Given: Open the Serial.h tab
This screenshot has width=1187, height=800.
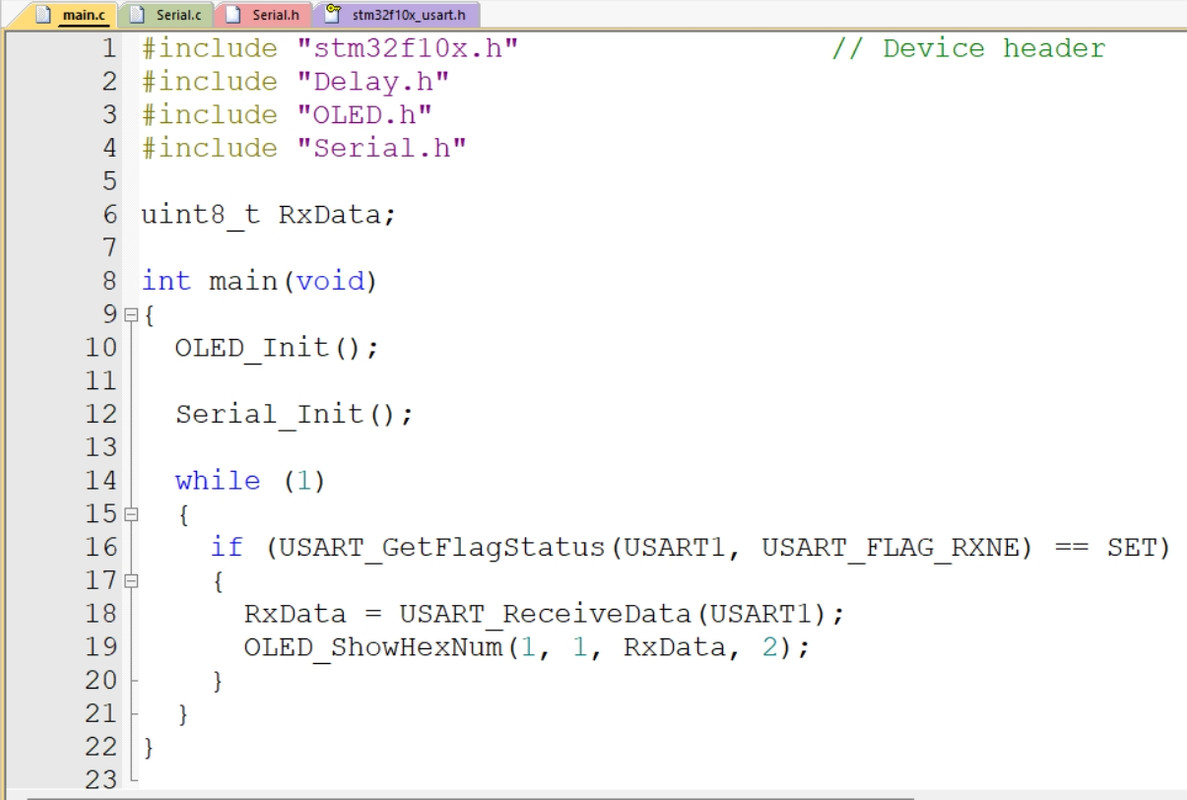Looking at the screenshot, I should (264, 15).
